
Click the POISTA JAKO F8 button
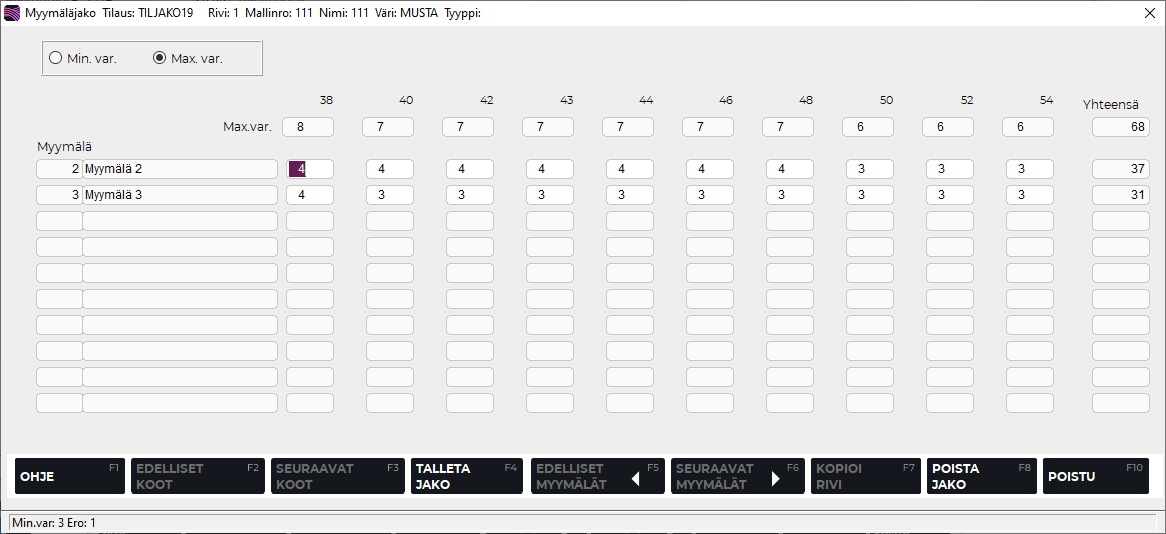pos(981,476)
